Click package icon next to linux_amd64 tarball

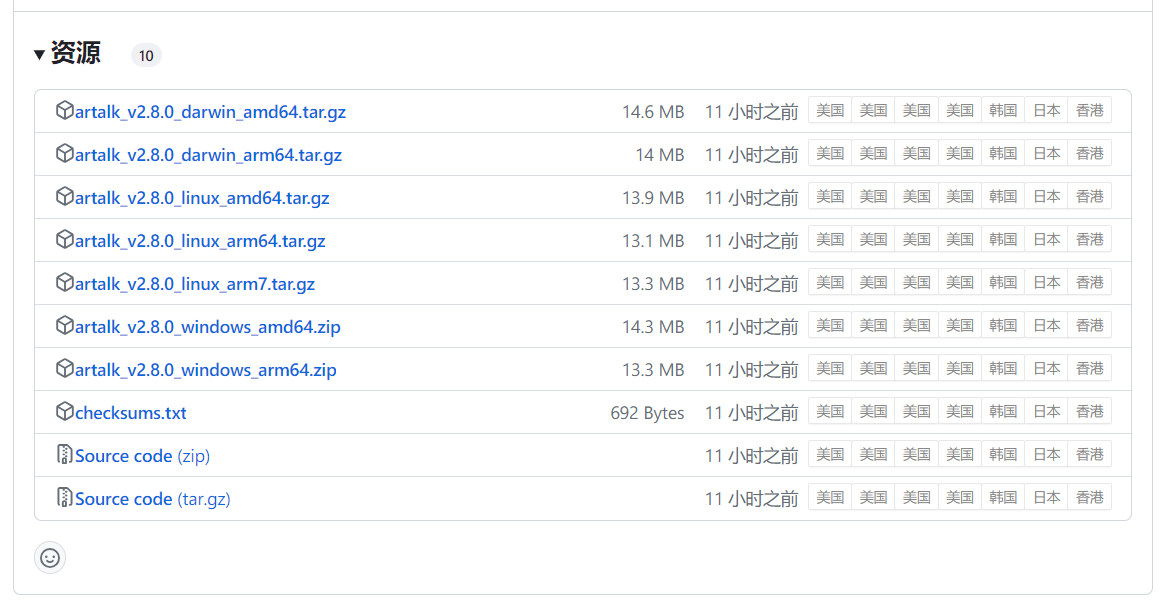pos(64,197)
